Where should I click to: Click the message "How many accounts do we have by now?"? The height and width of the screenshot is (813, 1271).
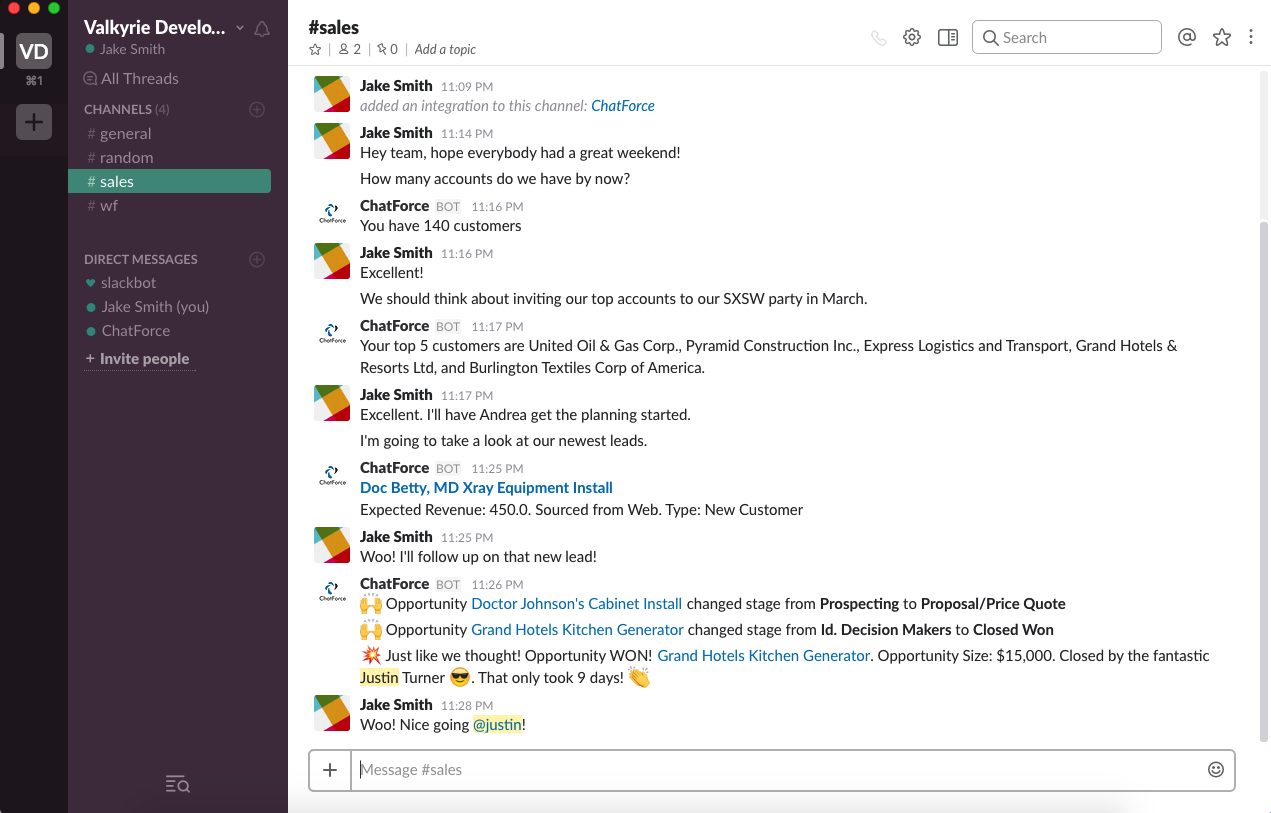tap(495, 179)
